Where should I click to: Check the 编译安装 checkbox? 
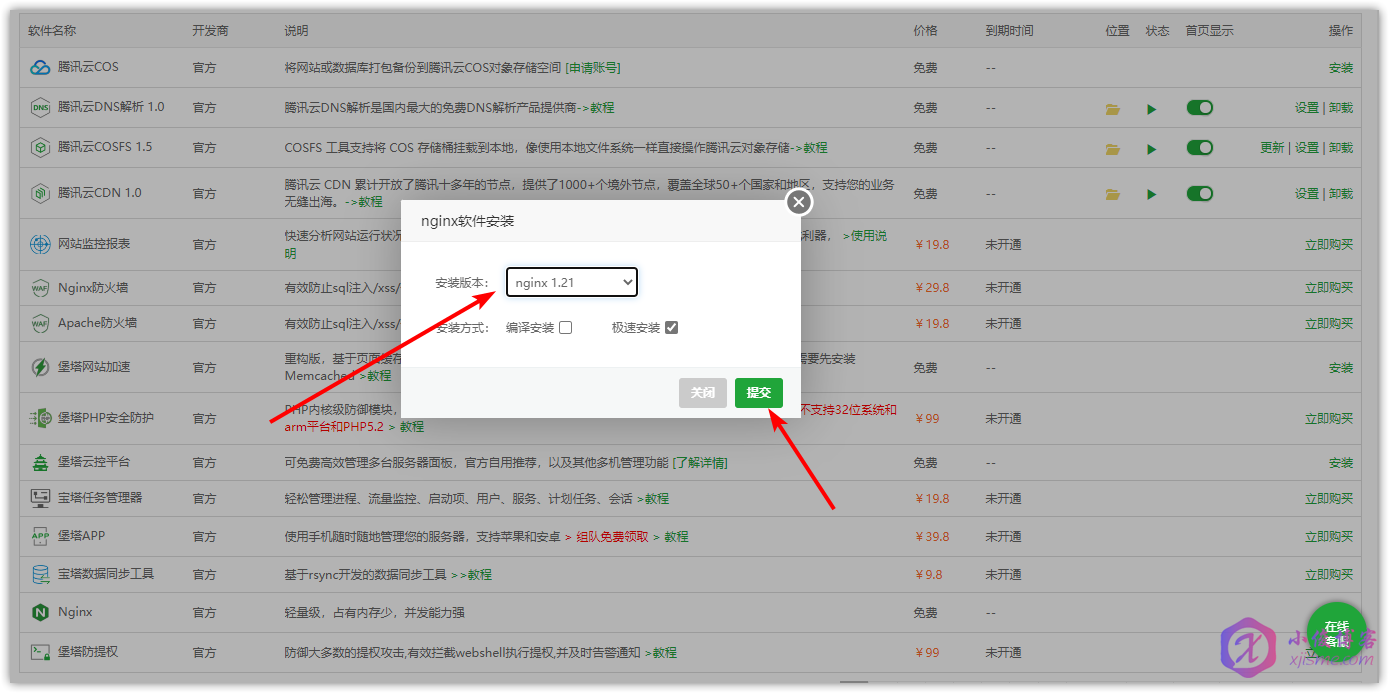tap(566, 327)
